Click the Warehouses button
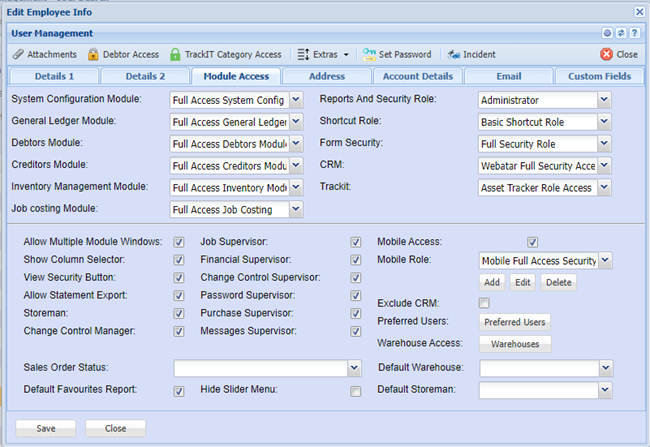This screenshot has width=650, height=447. pos(515,344)
